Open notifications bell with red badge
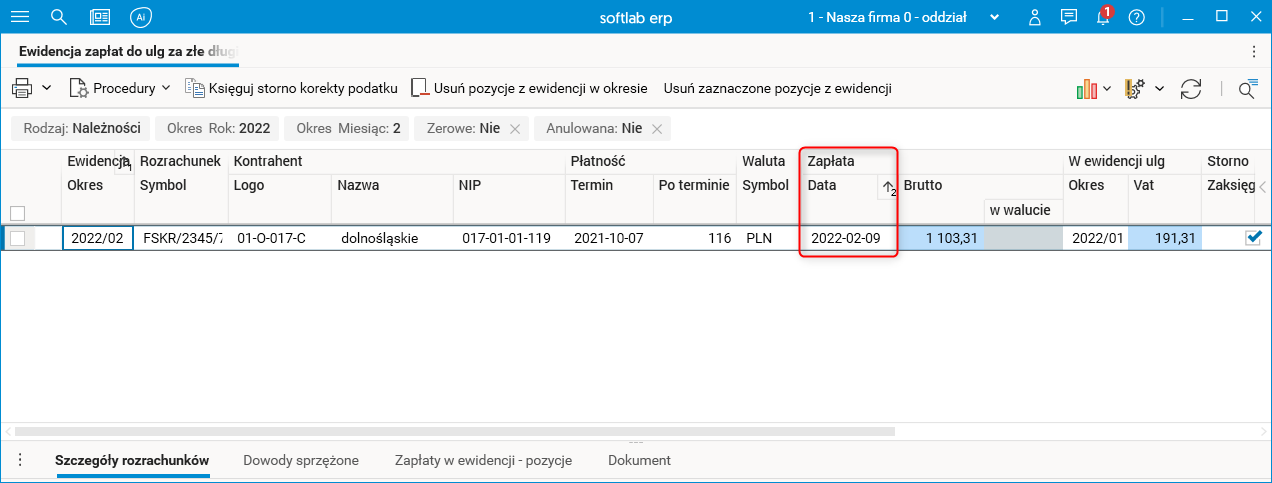1272x483 pixels. pos(1103,17)
